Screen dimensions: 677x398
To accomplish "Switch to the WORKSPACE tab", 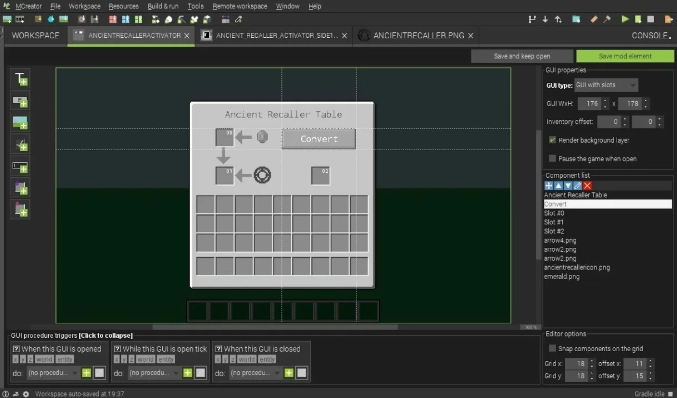I will pos(35,35).
